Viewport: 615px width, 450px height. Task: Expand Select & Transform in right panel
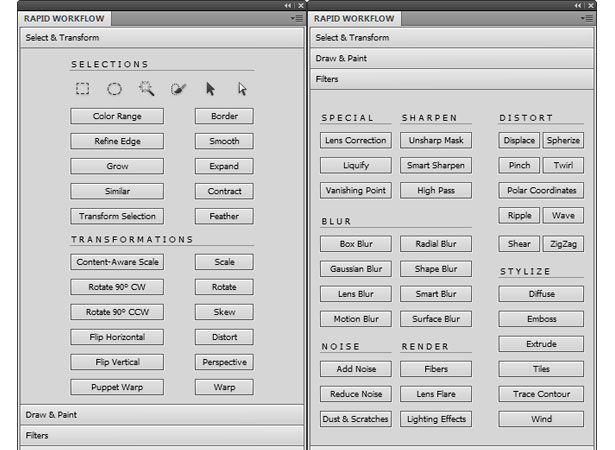coord(452,38)
